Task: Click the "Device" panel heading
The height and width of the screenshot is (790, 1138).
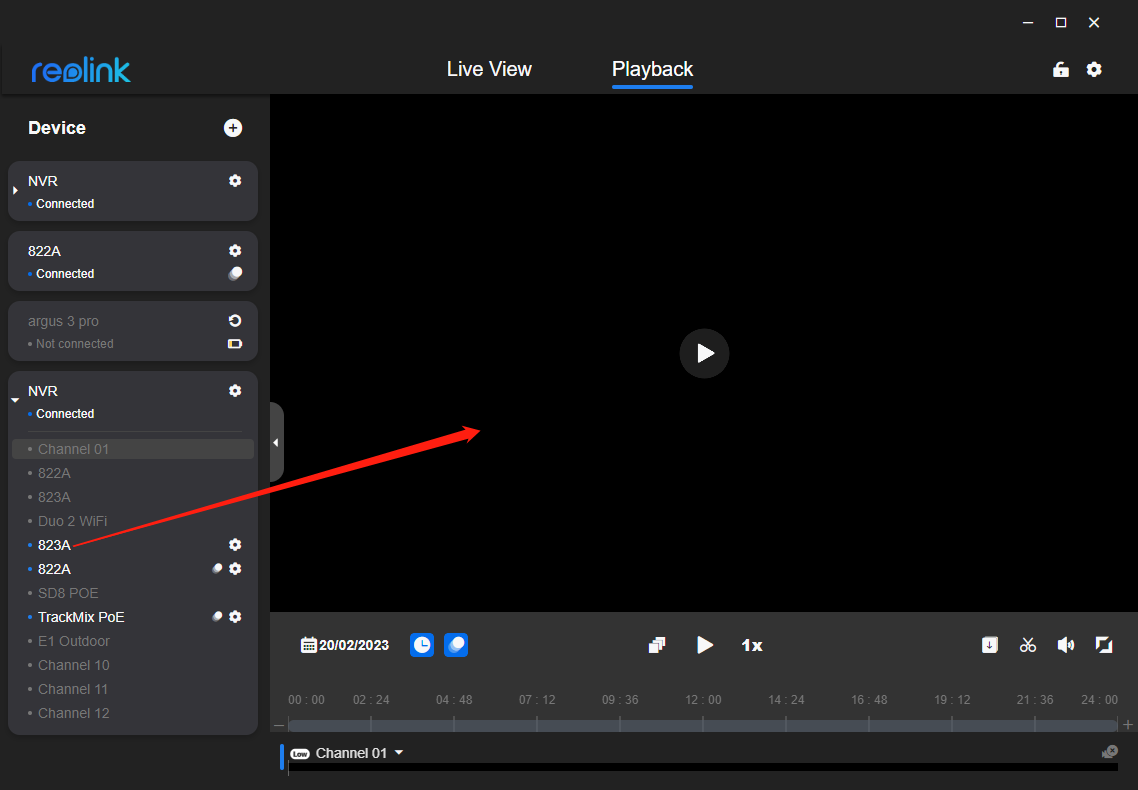Action: [57, 128]
